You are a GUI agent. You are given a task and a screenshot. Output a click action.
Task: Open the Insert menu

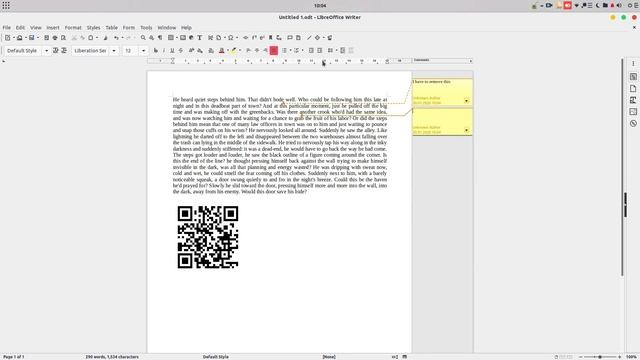tap(53, 28)
